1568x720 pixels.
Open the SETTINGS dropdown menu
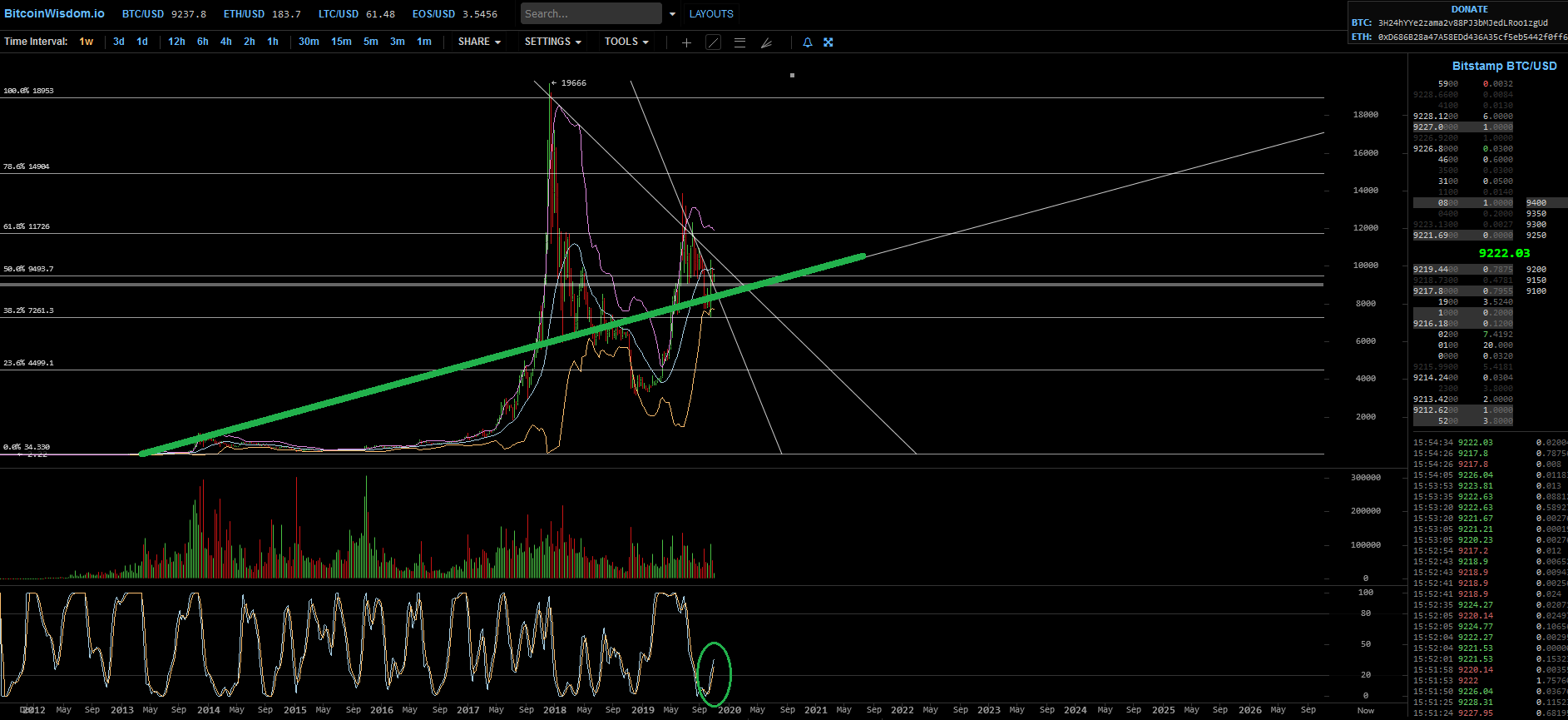pos(552,42)
